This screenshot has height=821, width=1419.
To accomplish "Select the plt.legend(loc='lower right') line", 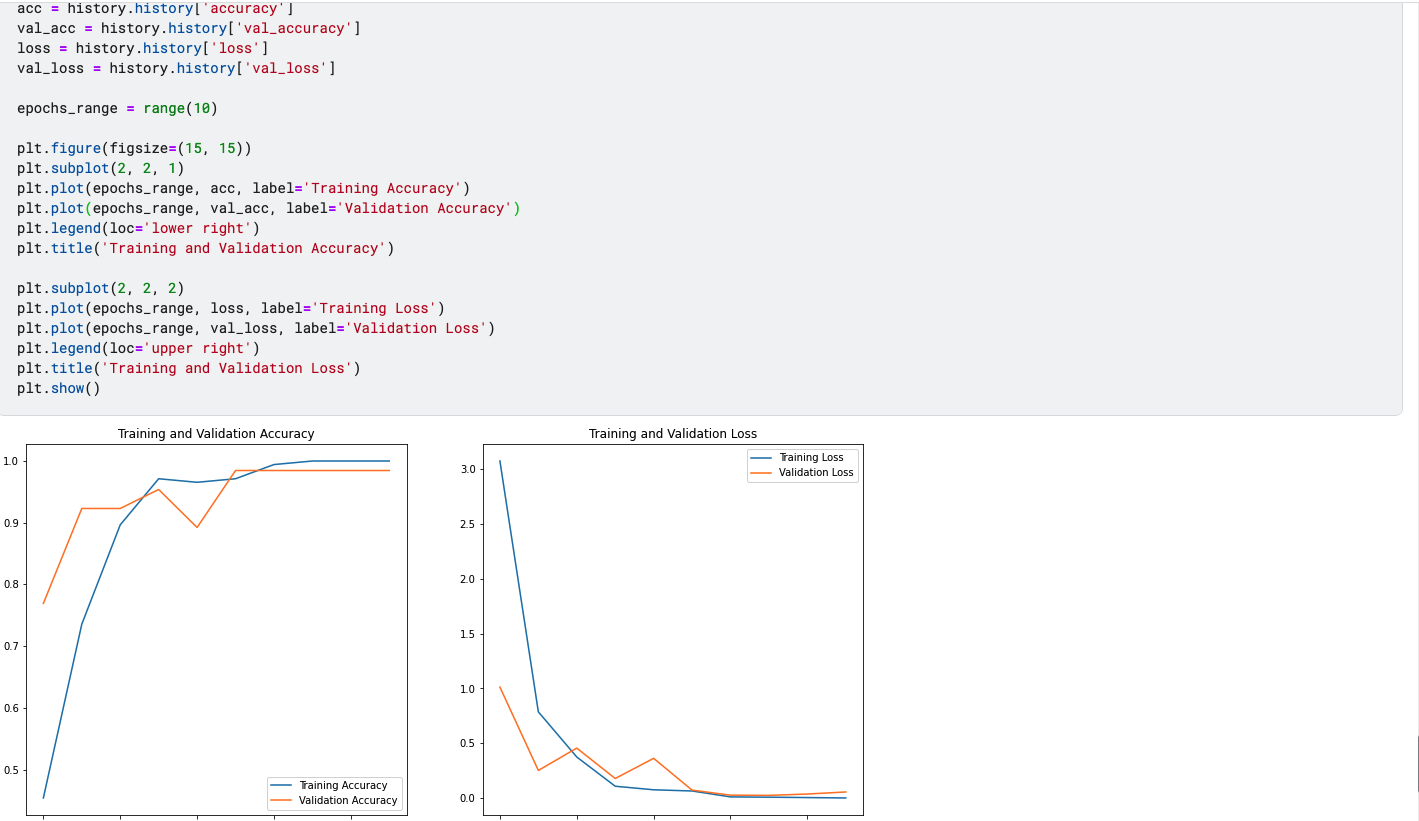I will [x=138, y=228].
